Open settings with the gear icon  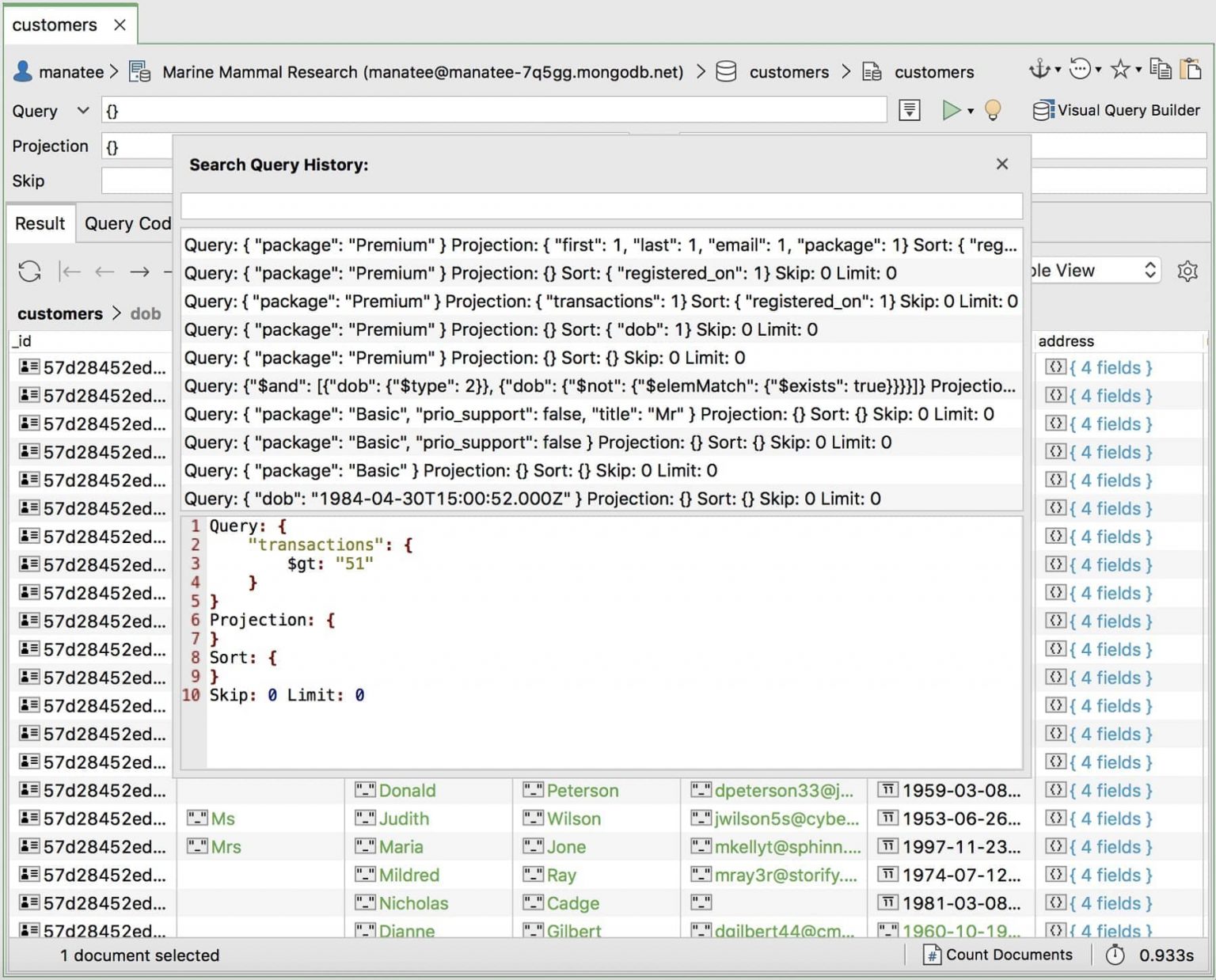coord(1187,271)
